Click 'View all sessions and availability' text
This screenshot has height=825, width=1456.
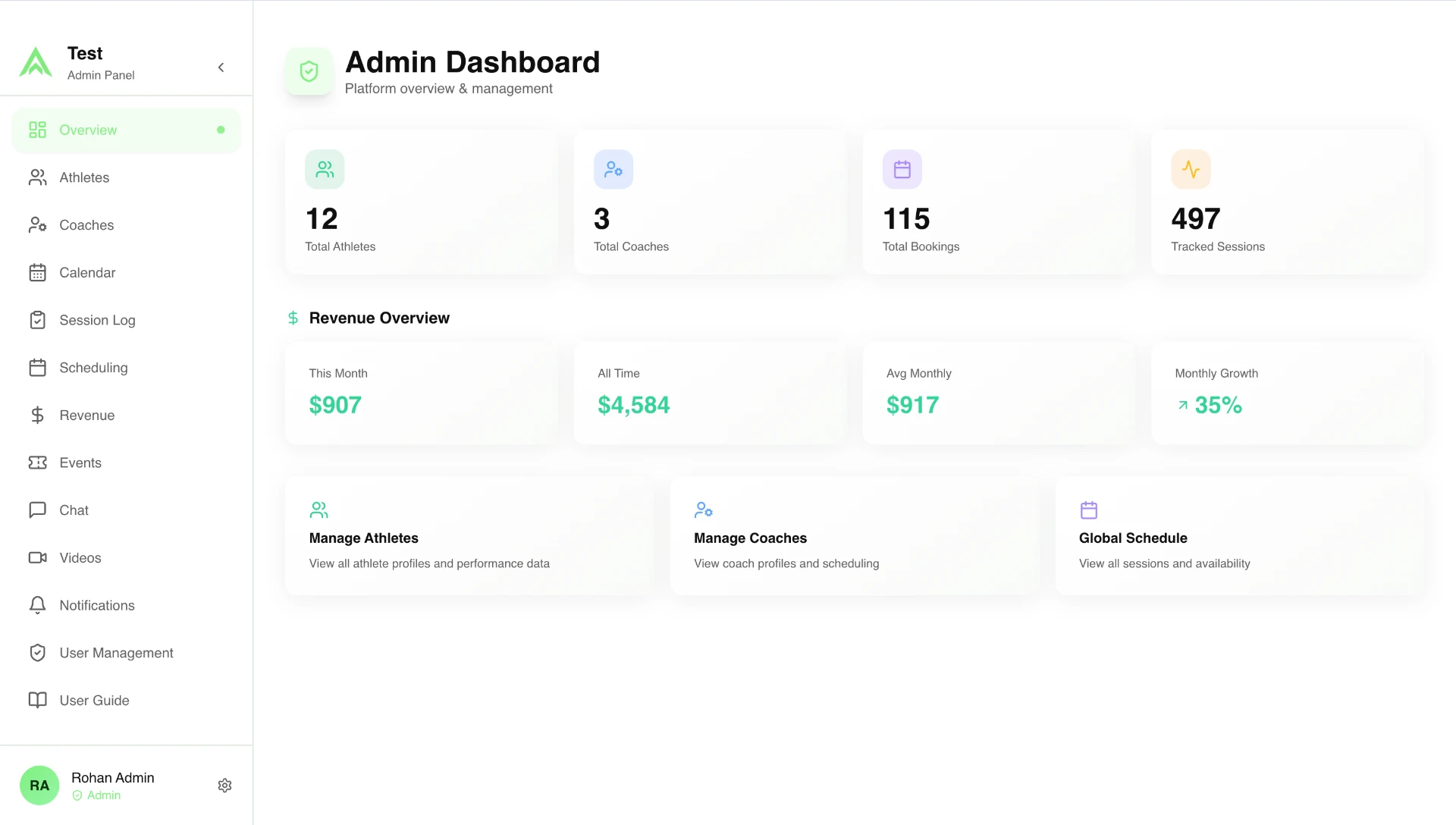coord(1165,563)
